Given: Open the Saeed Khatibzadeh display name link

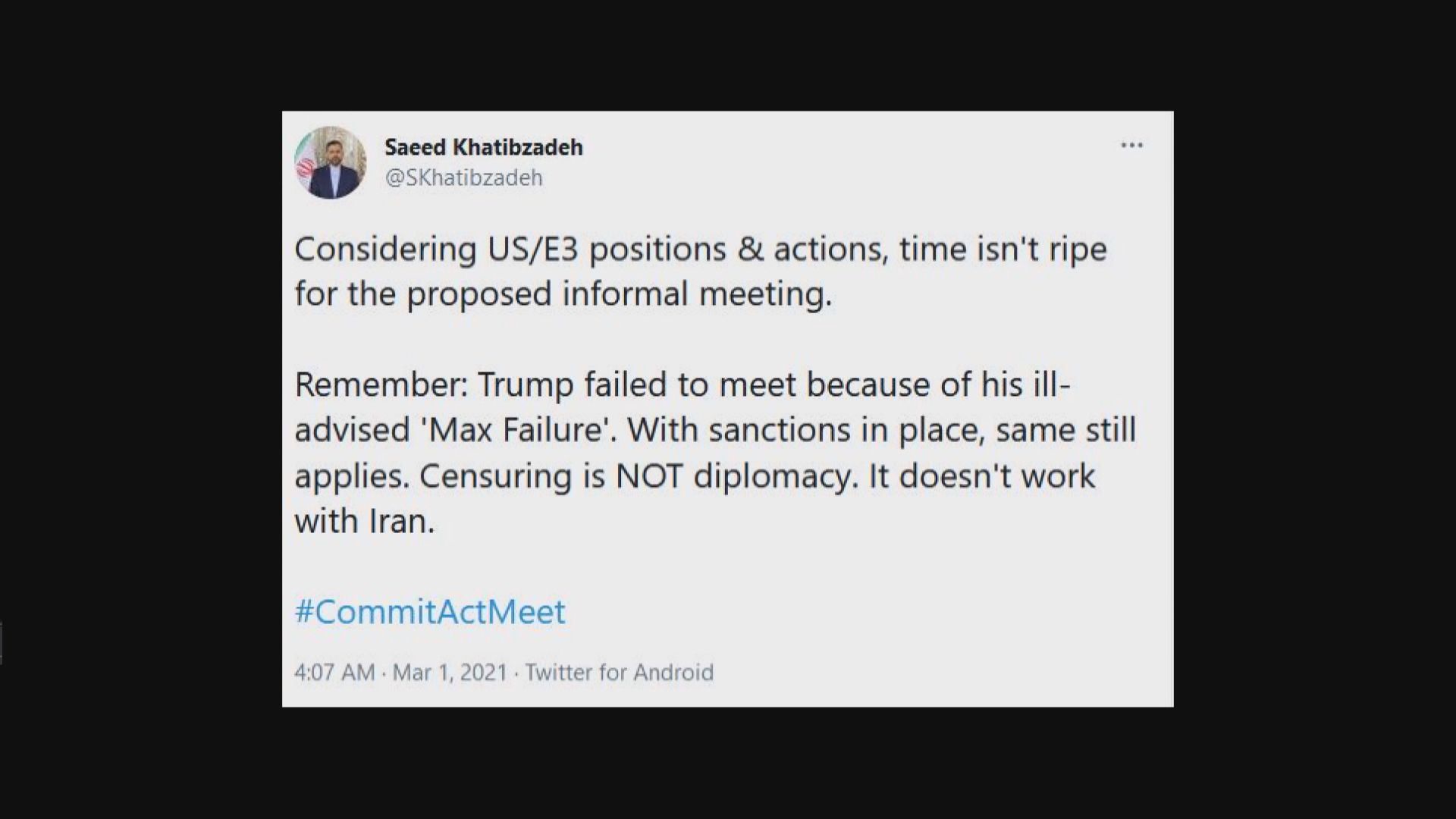Looking at the screenshot, I should pyautogui.click(x=484, y=147).
